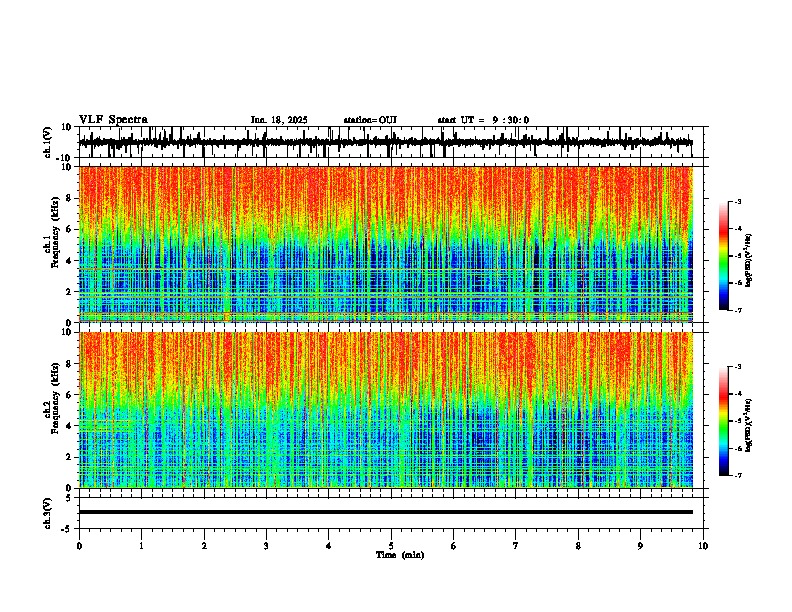Image resolution: width=792 pixels, height=612 pixels.
Task: Click time axis tick label "9"
Action: click(640, 546)
